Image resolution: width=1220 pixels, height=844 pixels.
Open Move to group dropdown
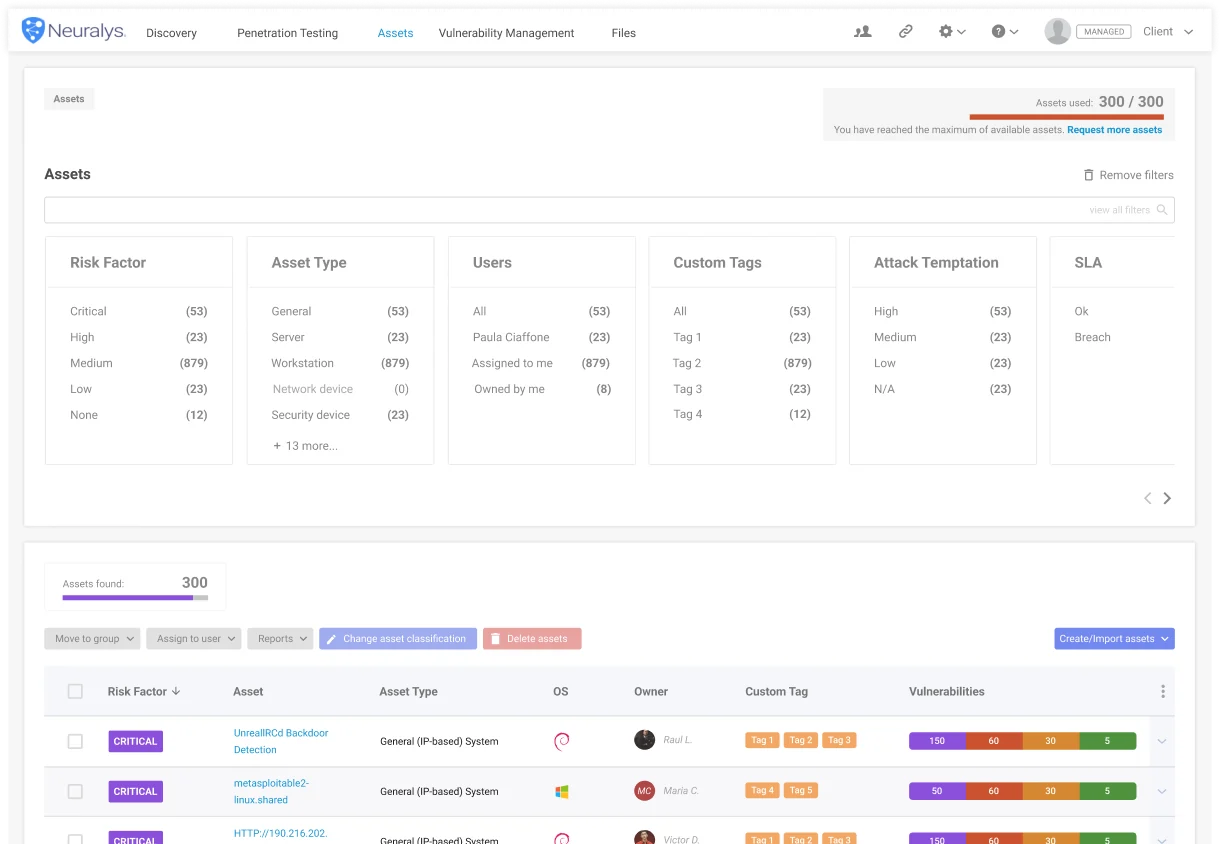92,639
